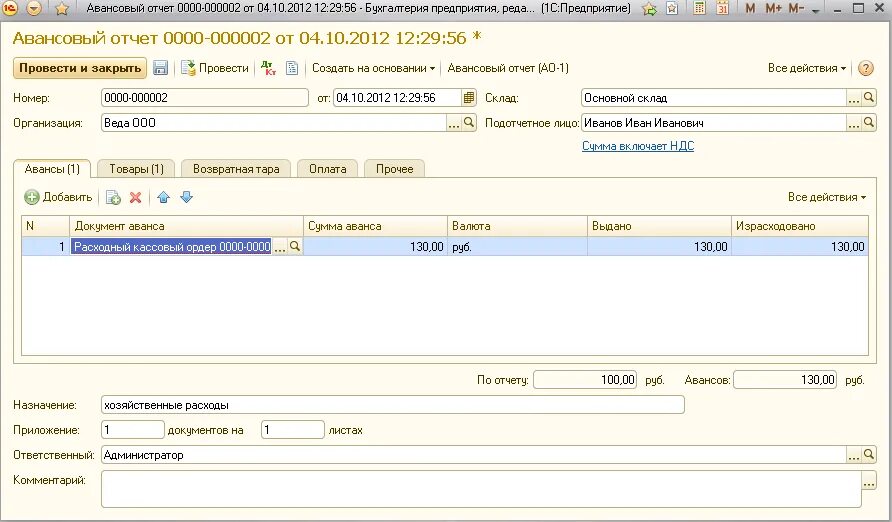Click ellipsis select button for Склад
Screen dimensions: 892x522
(x=854, y=98)
